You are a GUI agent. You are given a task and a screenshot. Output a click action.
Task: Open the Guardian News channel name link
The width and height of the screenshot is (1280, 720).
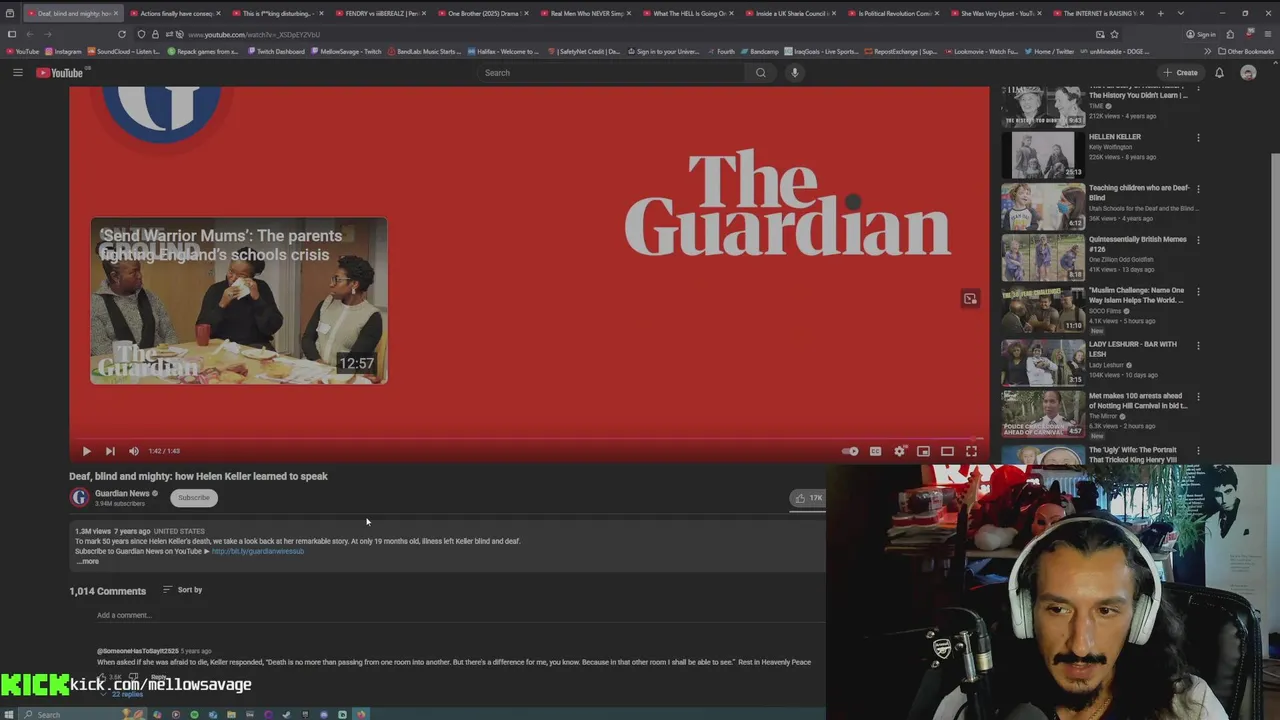click(x=122, y=493)
